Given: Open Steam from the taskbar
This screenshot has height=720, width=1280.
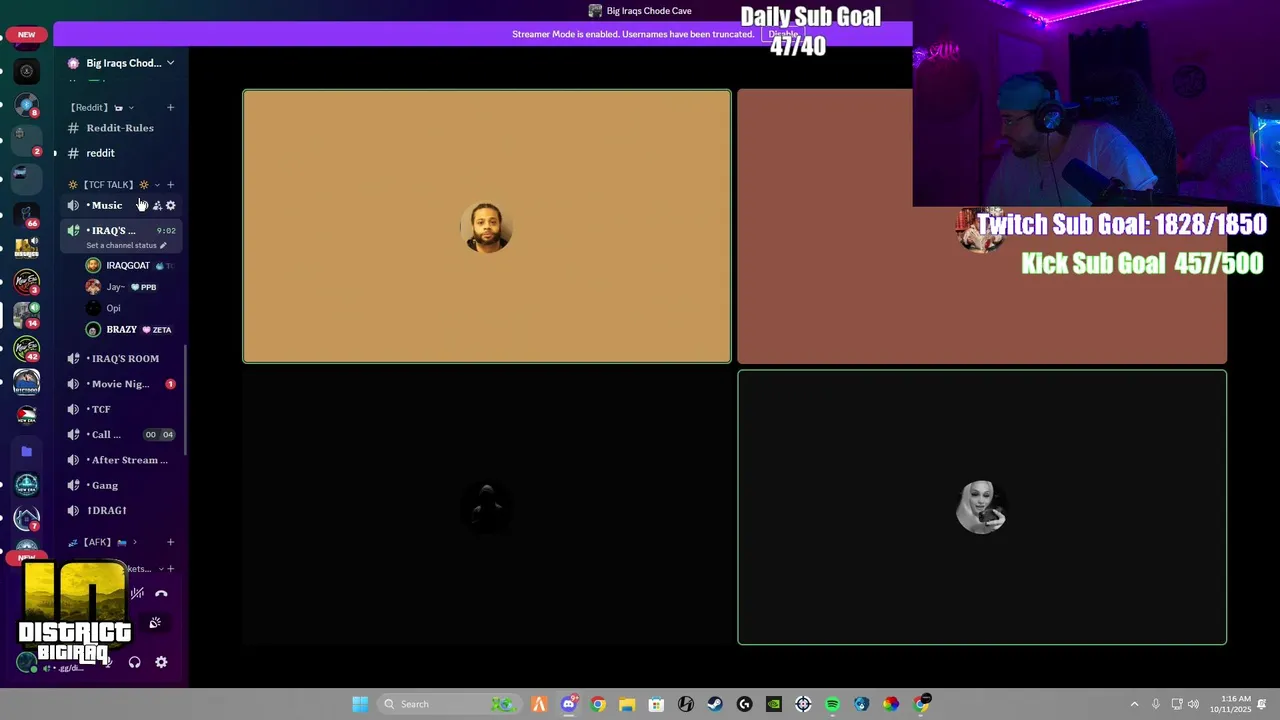Looking at the screenshot, I should tap(715, 704).
